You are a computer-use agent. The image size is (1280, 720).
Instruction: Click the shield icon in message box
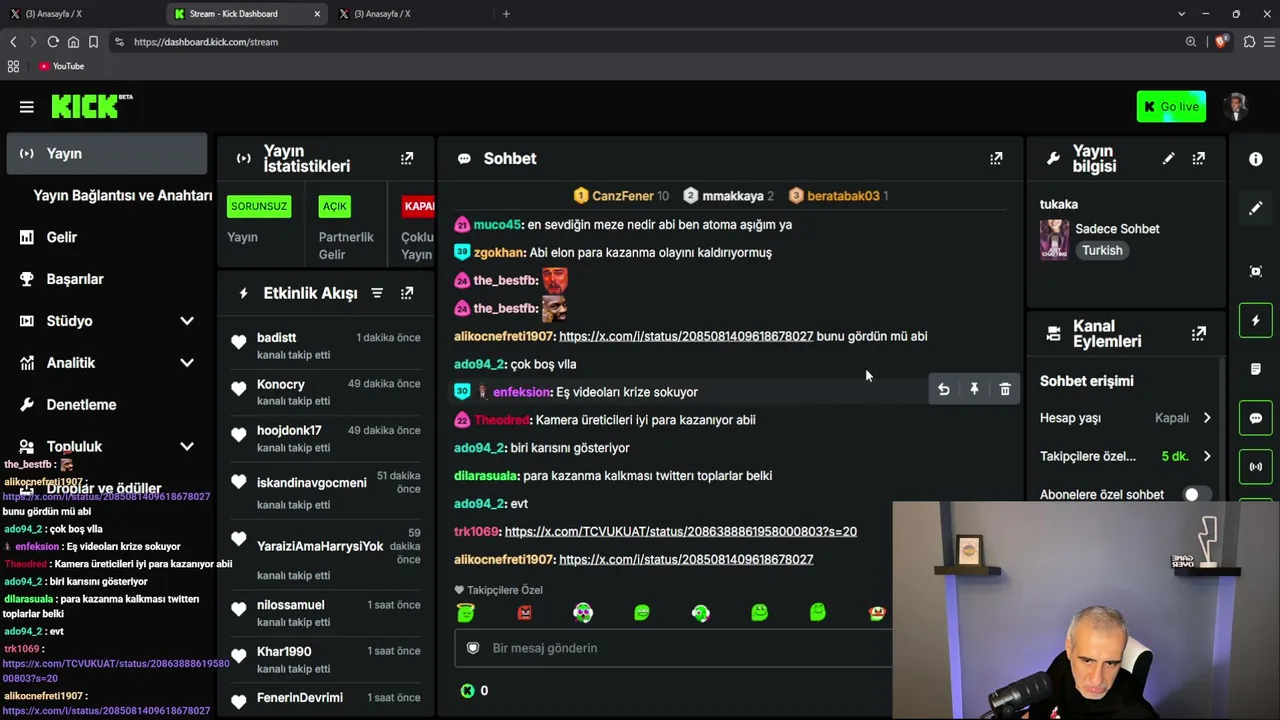click(473, 648)
